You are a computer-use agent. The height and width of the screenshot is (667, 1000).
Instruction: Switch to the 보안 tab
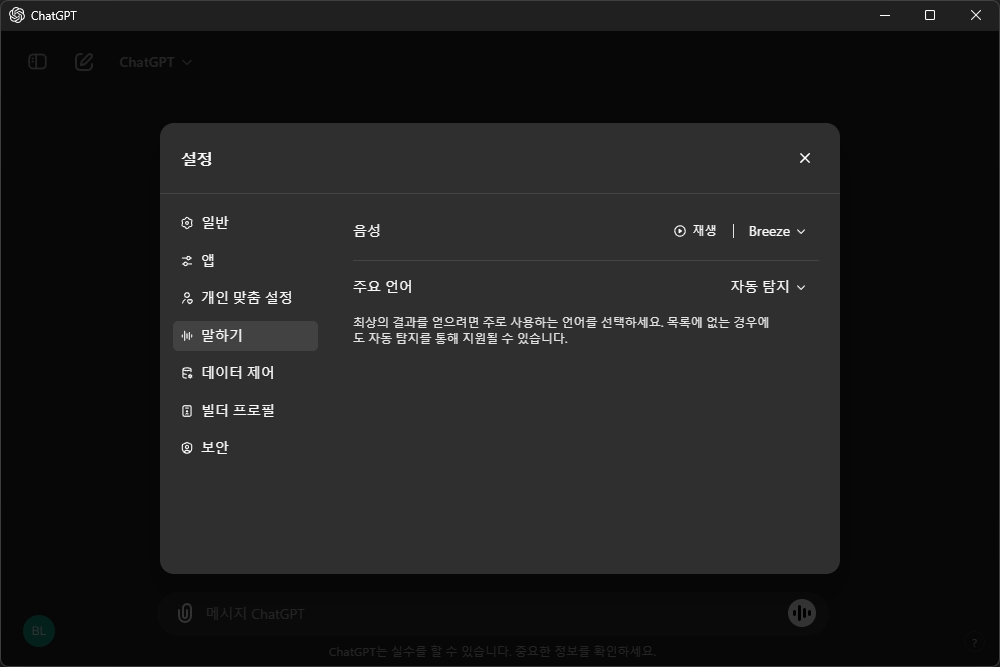pyautogui.click(x=246, y=448)
